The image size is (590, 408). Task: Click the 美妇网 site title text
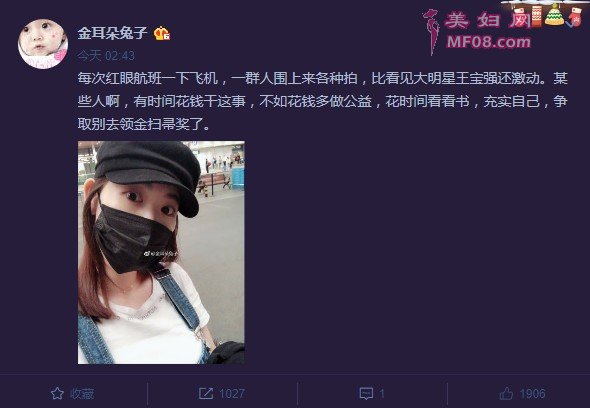488,20
